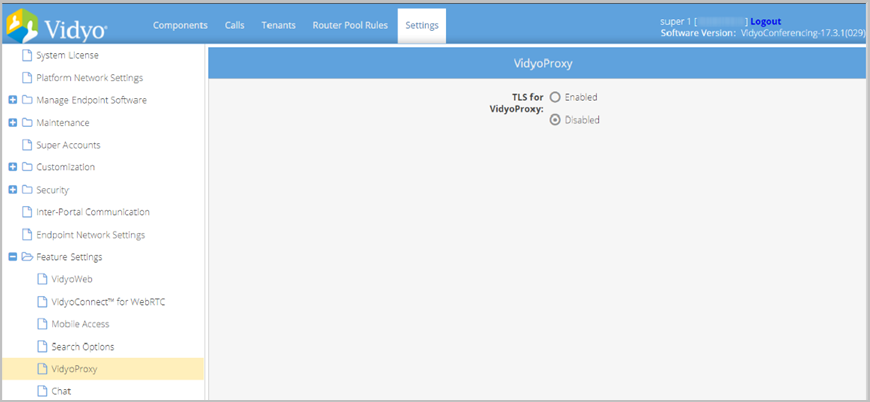This screenshot has height=402, width=870.
Task: Open the Components tab
Action: click(180, 25)
